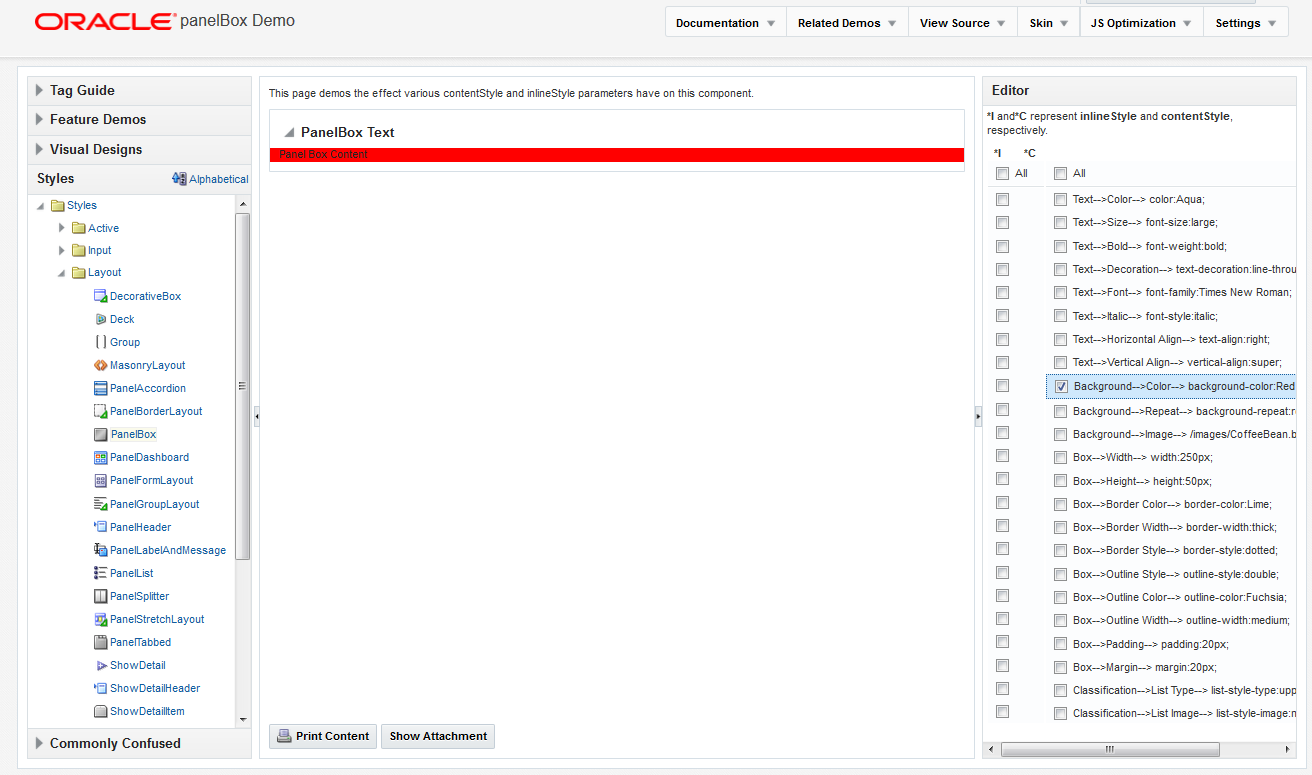Click the PanelStretchLayout icon
This screenshot has height=775, width=1312.
[x=100, y=619]
